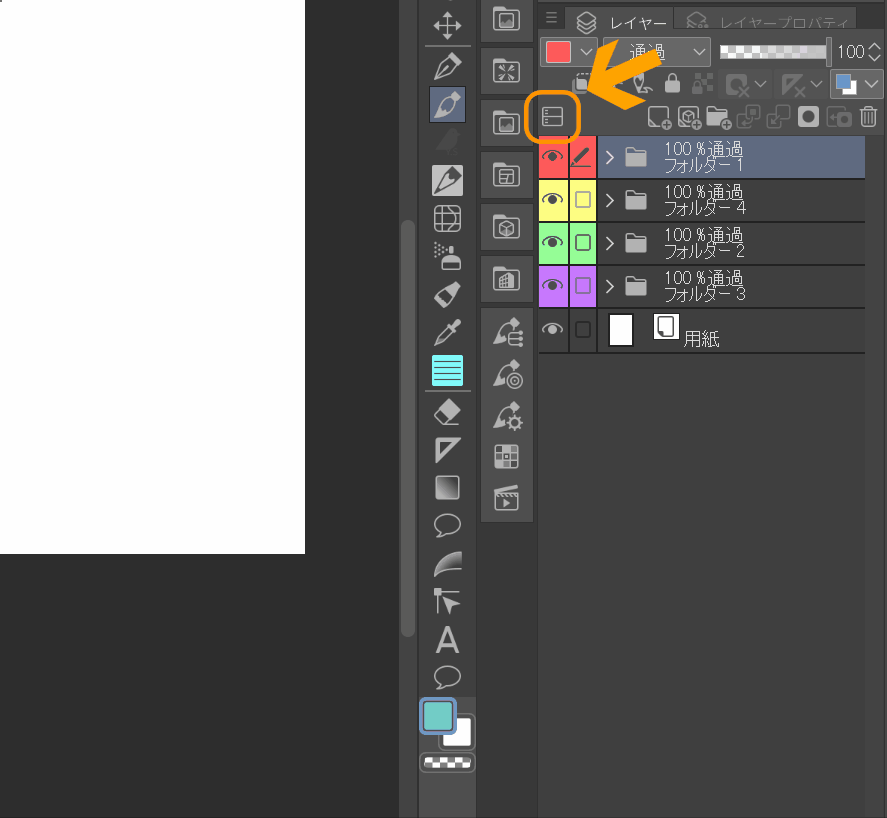Select the unhighlighted Pen nib tool

(x=447, y=67)
